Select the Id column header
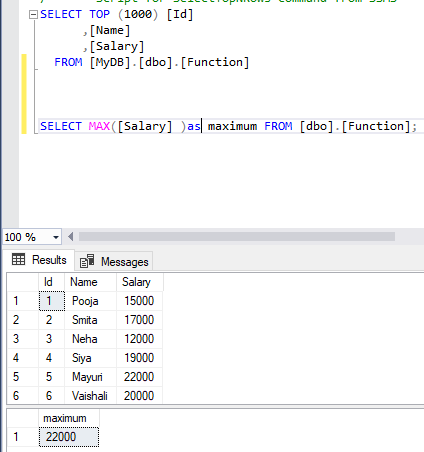This screenshot has width=424, height=452. (x=51, y=282)
